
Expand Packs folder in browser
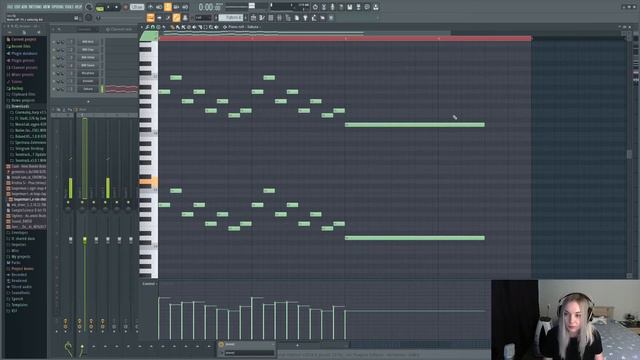[16, 263]
